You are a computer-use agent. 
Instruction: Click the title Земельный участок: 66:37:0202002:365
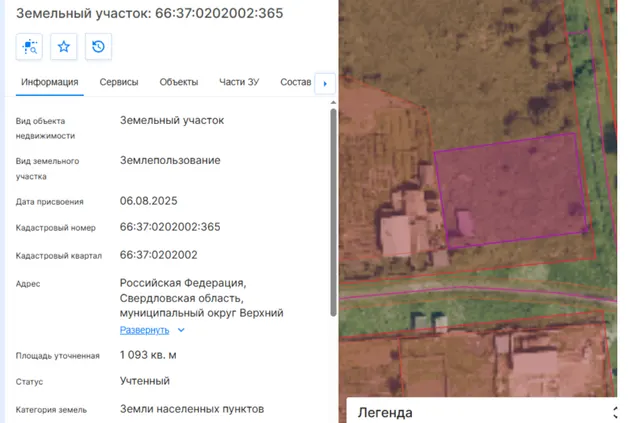pyautogui.click(x=149, y=13)
